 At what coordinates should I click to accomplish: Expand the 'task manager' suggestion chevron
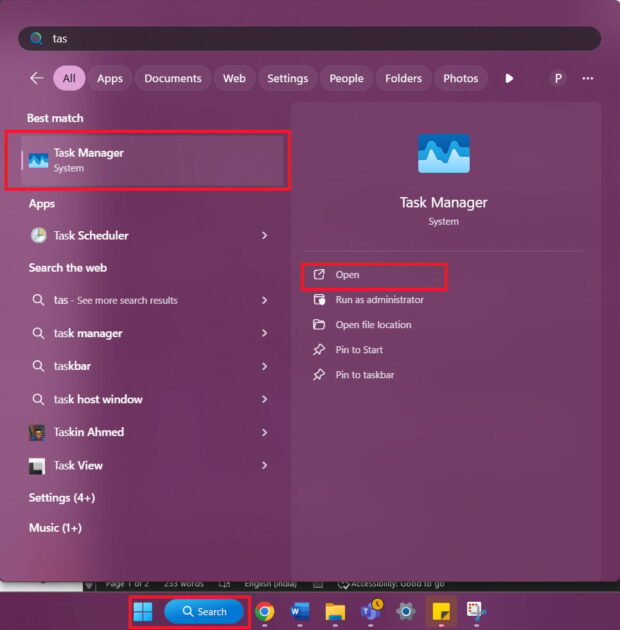264,333
